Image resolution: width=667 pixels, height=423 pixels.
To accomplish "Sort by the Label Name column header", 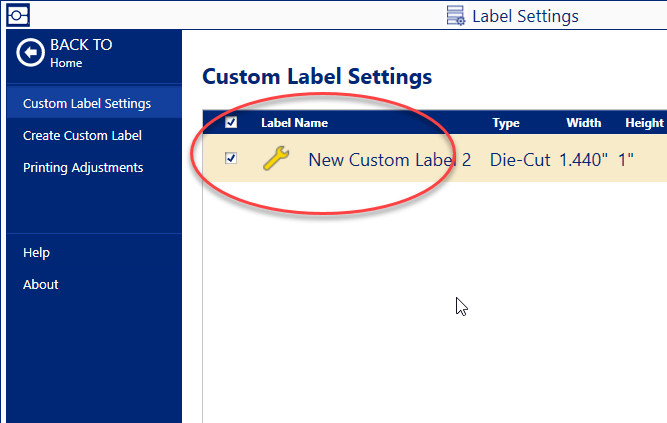I will click(294, 123).
